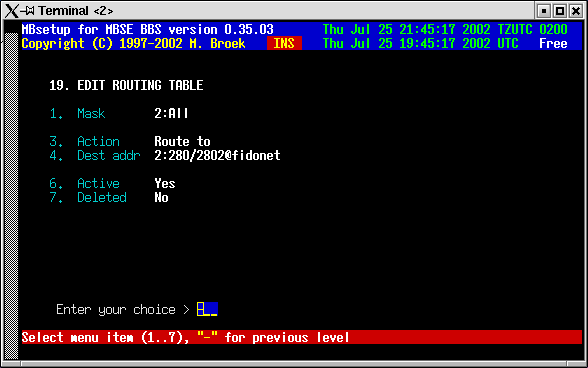Click the address 2:280/2802@fidonet
Screen dimensions: 588x368
coord(217,155)
